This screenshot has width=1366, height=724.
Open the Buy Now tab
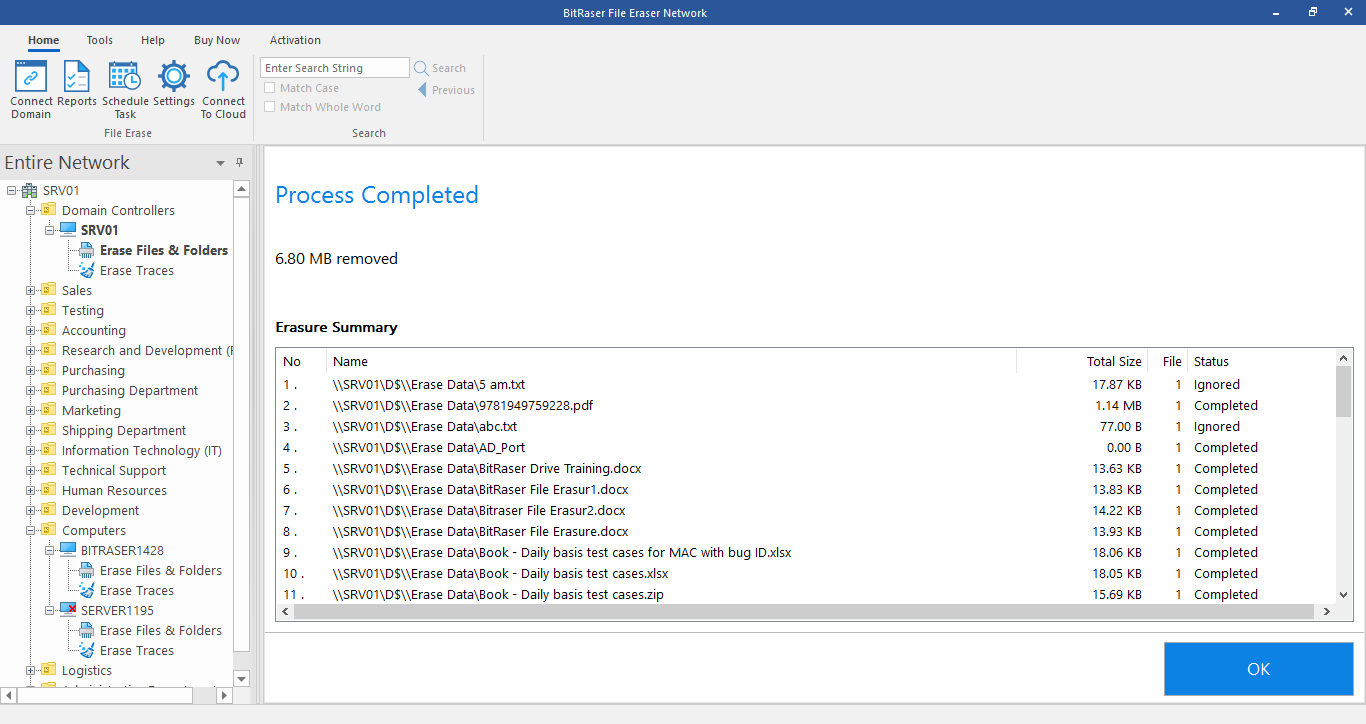point(217,40)
